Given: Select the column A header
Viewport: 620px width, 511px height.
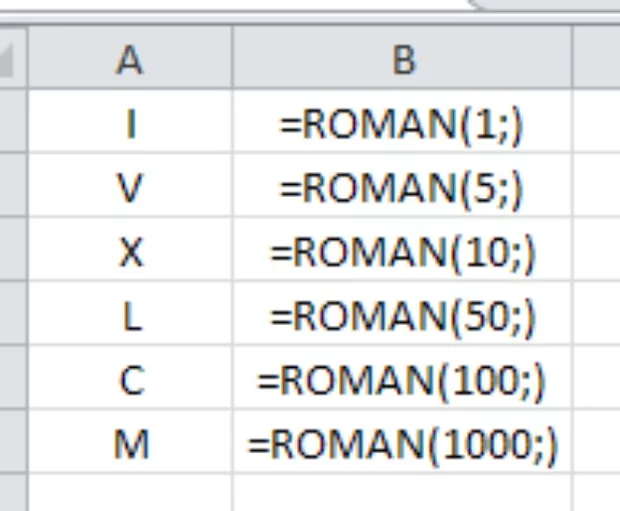Looking at the screenshot, I should (130, 60).
